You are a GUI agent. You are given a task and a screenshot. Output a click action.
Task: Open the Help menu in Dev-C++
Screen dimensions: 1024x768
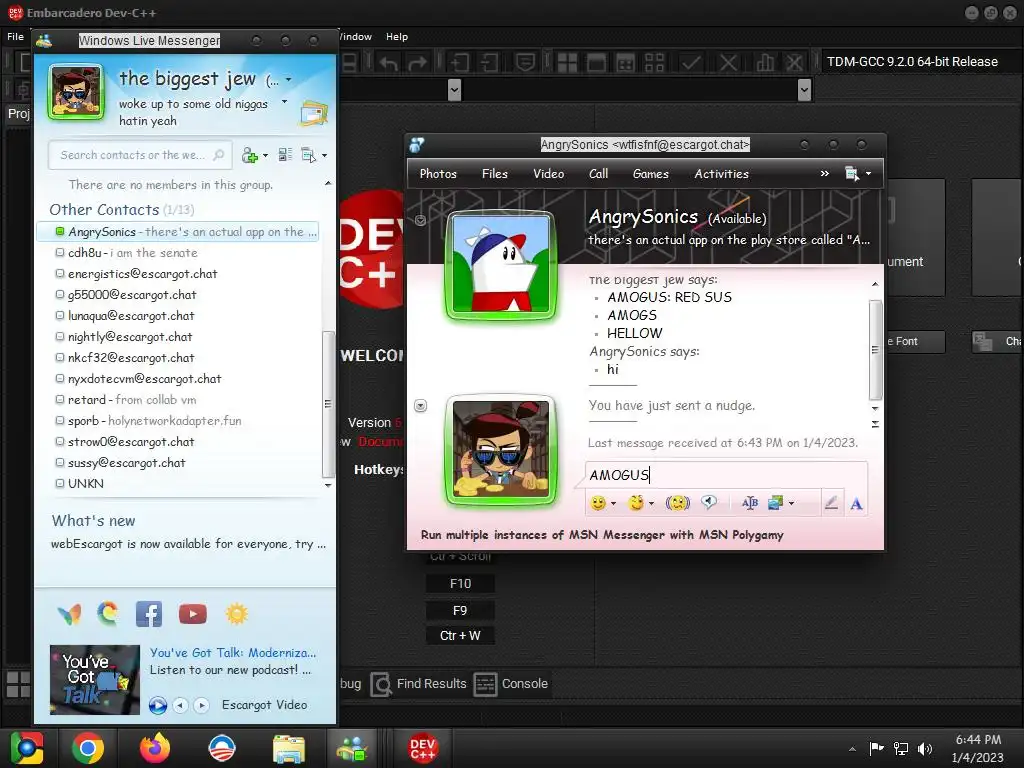[396, 37]
